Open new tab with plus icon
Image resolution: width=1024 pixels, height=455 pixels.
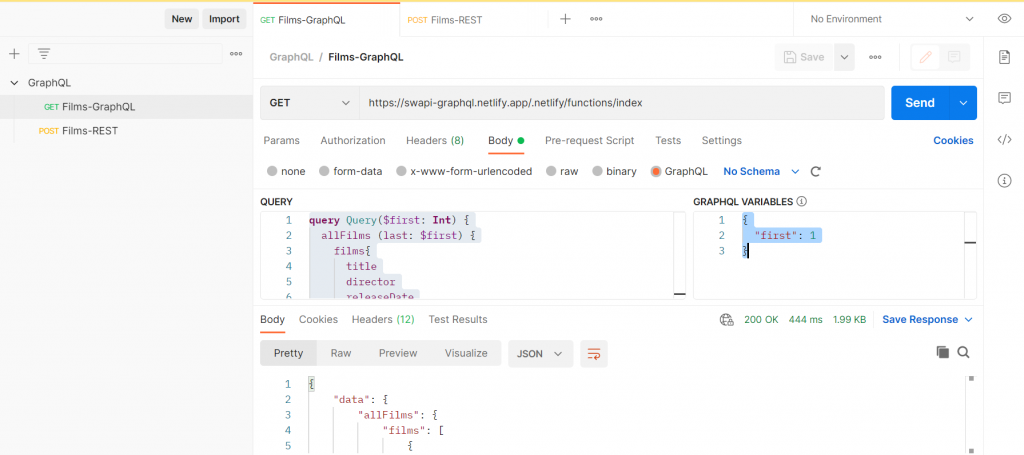[x=566, y=19]
